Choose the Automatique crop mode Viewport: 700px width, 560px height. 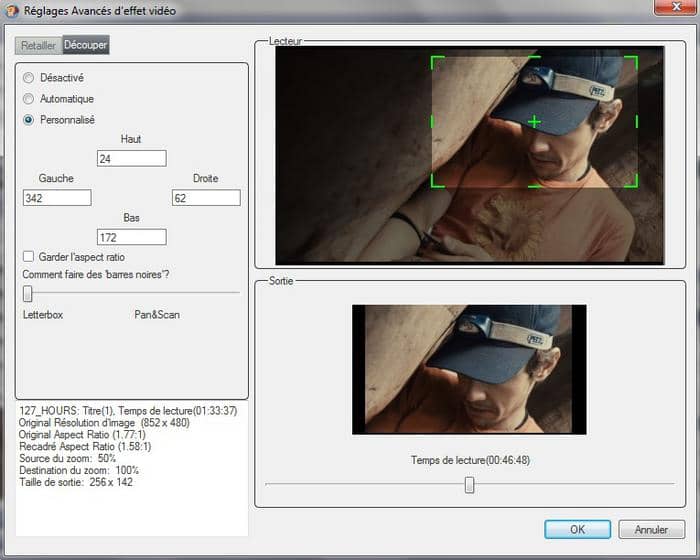[29, 99]
